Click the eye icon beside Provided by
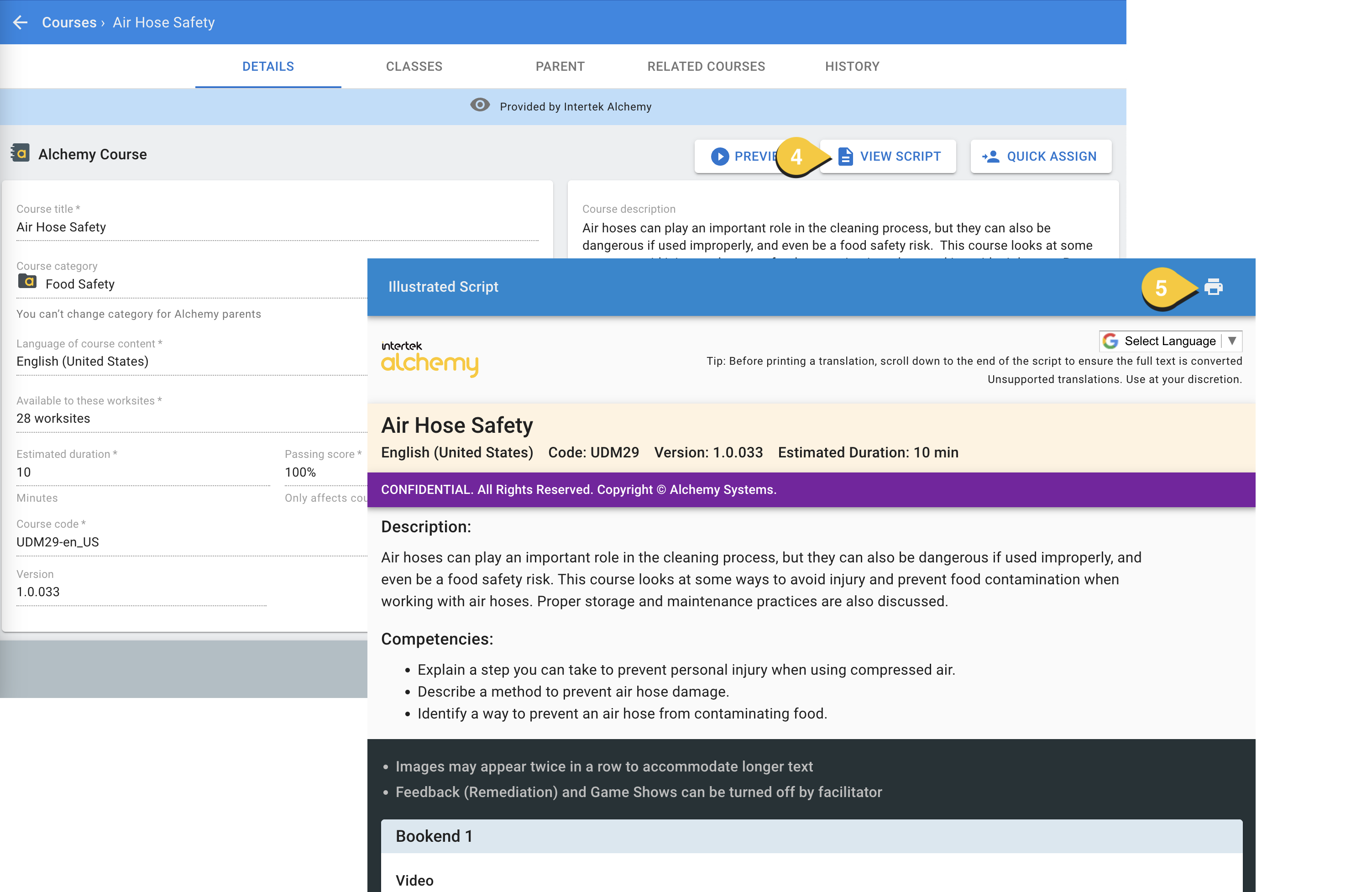 (480, 105)
